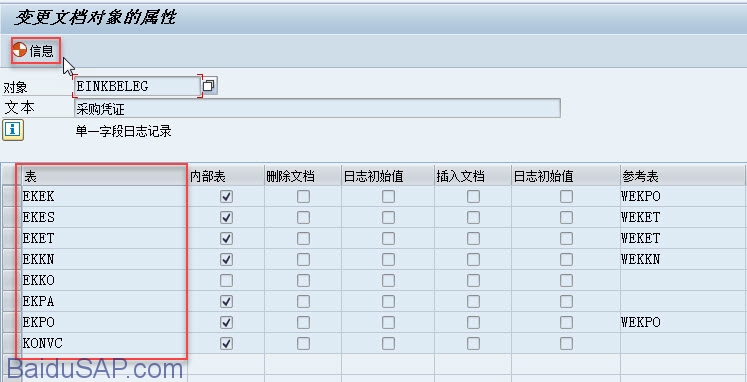Click the 内部表 column header

(226, 176)
